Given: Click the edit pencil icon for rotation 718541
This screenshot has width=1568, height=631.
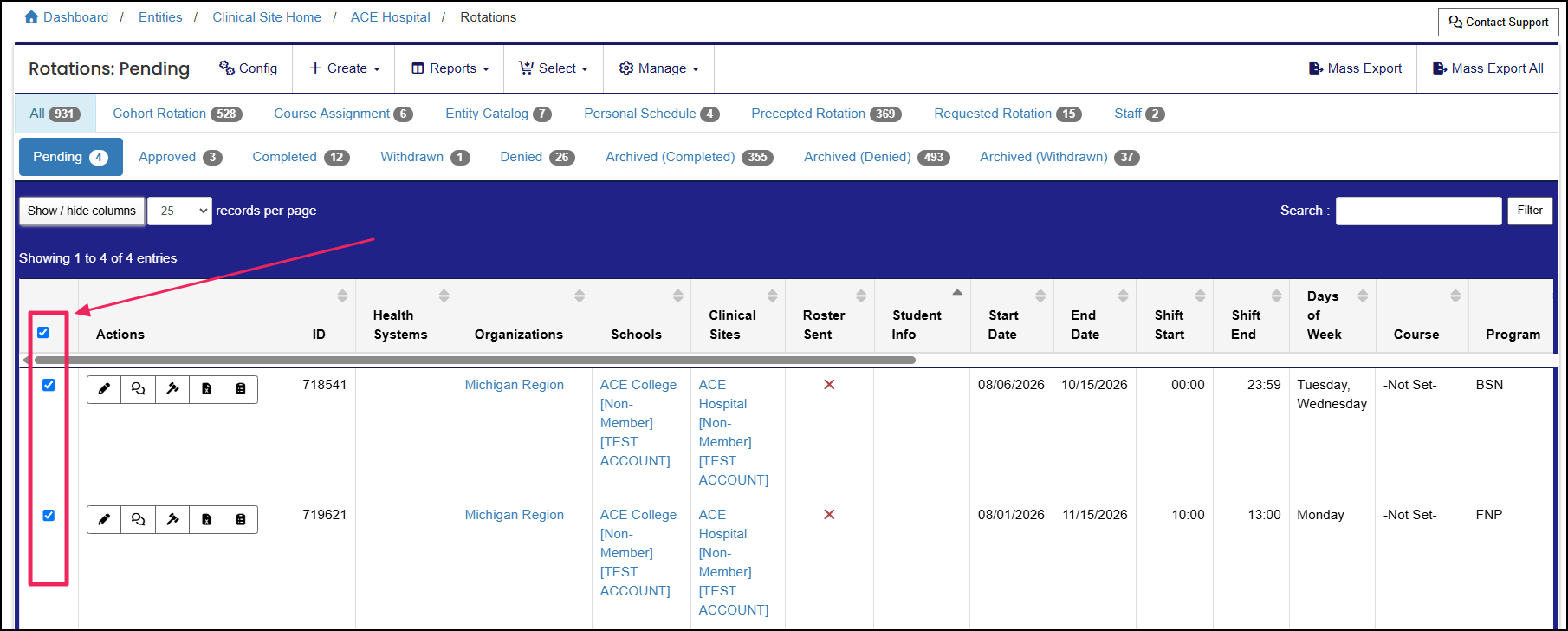Looking at the screenshot, I should coord(104,389).
